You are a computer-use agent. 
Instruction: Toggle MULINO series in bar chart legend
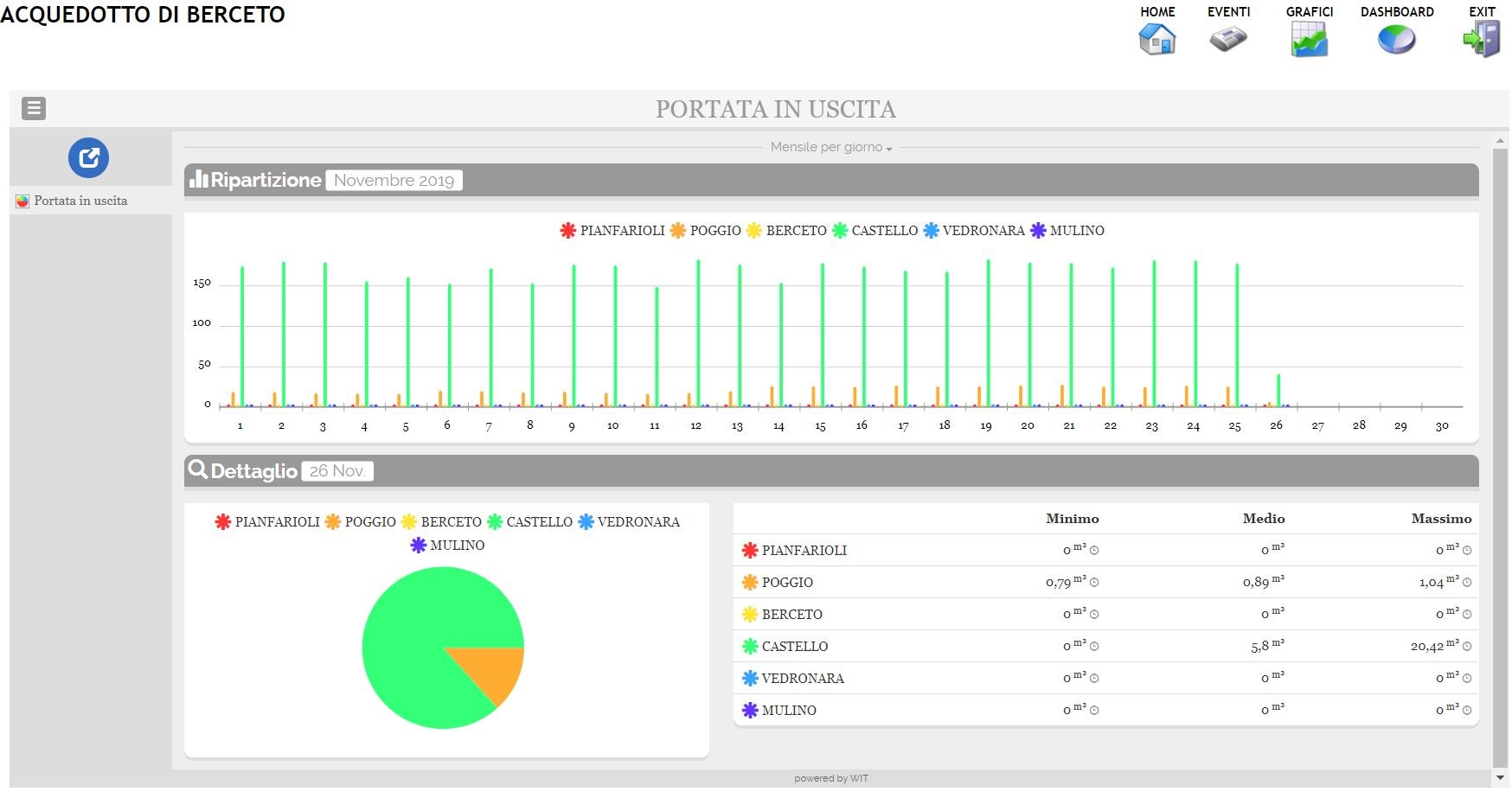coord(1067,231)
